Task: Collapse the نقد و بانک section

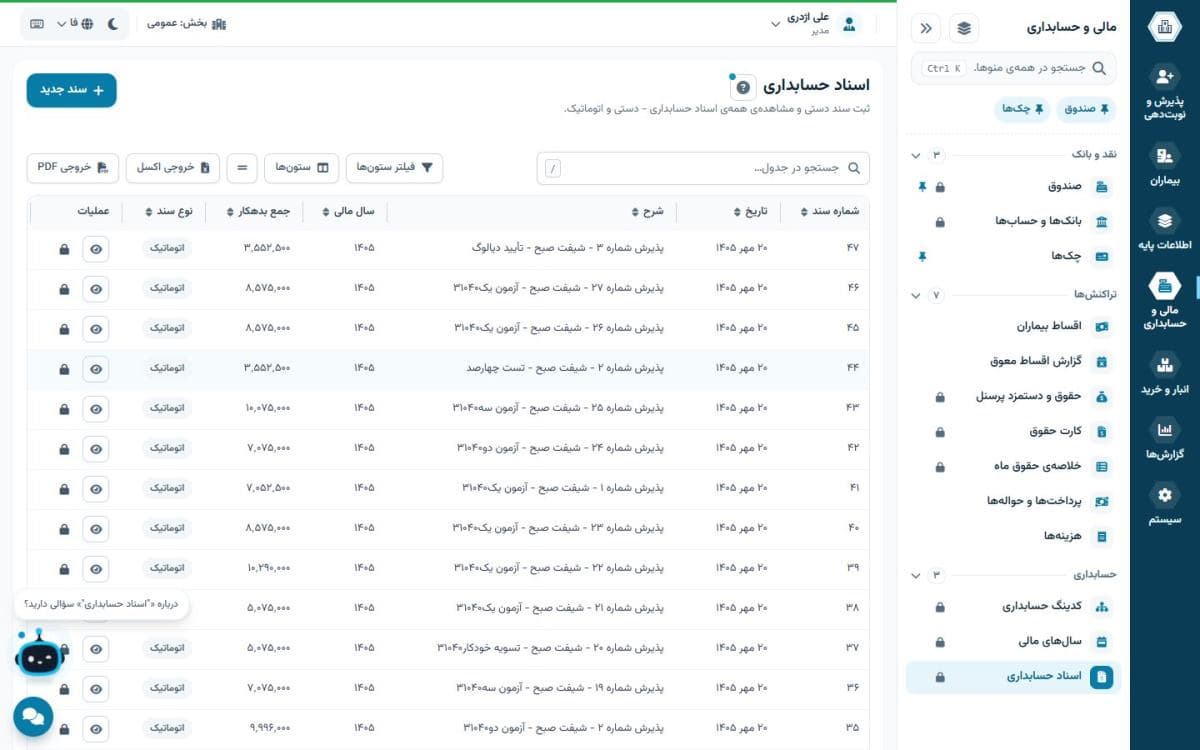Action: (916, 155)
